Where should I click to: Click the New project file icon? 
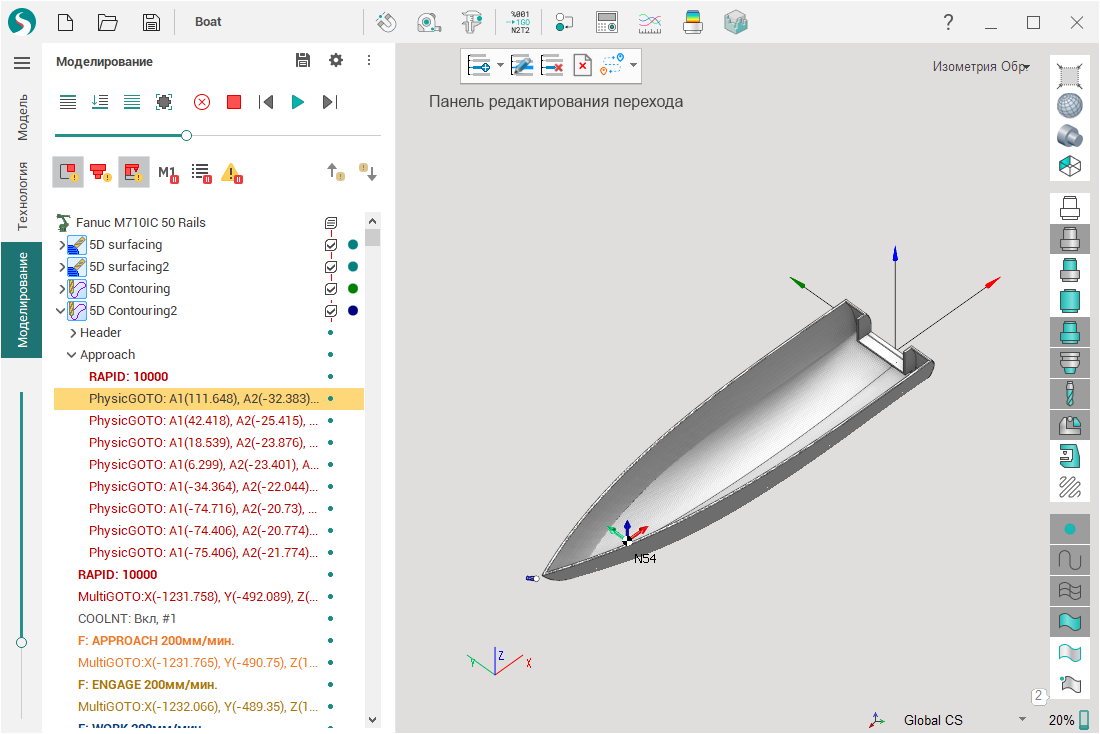click(65, 22)
